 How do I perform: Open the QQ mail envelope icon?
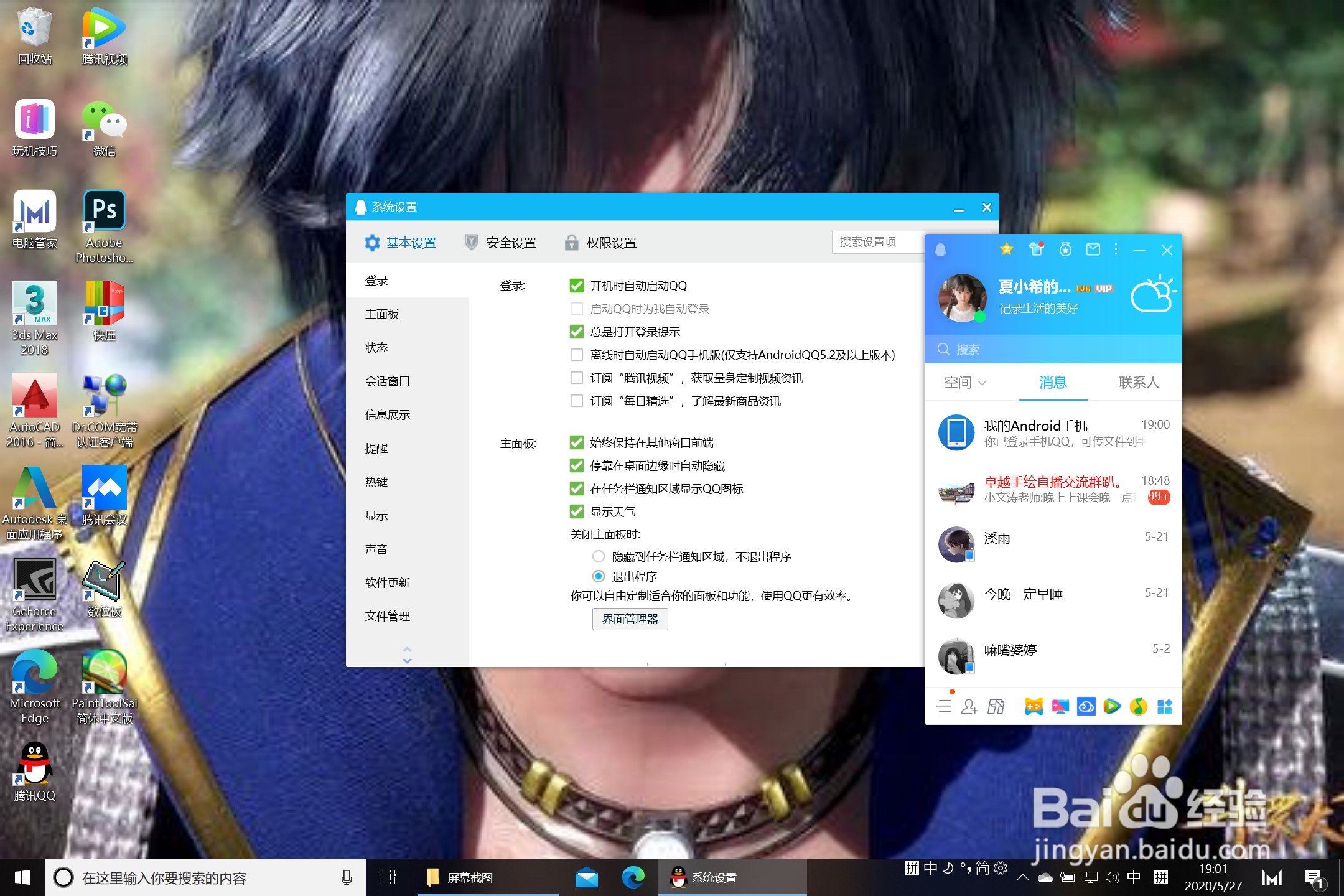[x=1093, y=250]
